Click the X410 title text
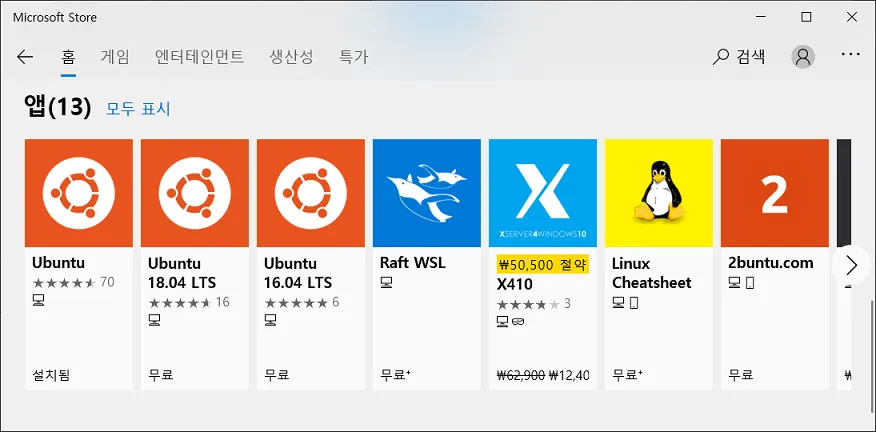876x432 pixels. 515,284
